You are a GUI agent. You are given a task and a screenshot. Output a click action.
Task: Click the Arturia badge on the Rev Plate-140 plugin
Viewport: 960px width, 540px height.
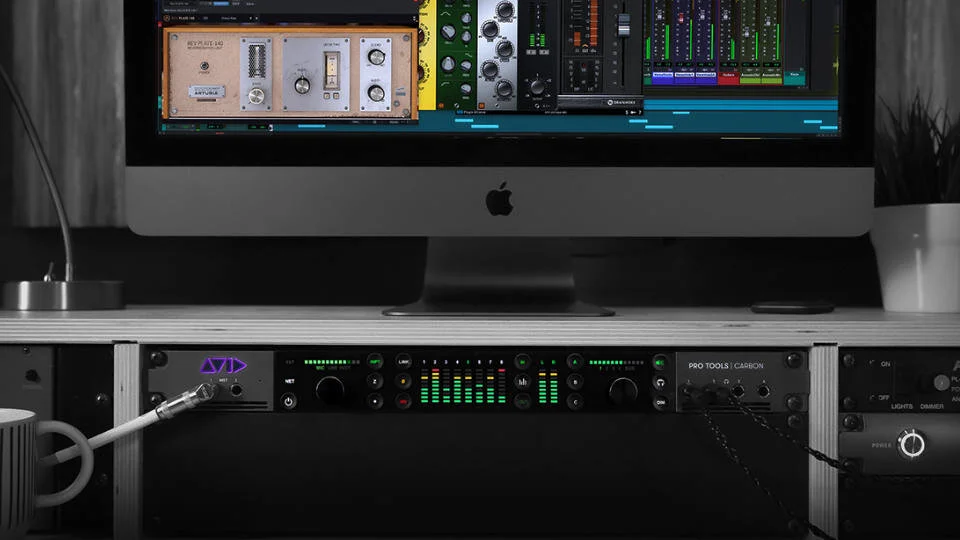[x=206, y=92]
